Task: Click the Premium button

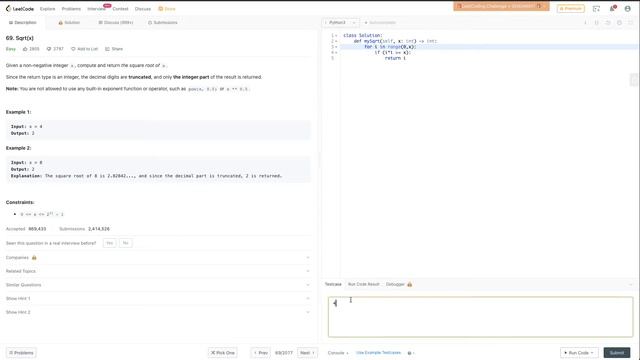Action: [x=571, y=8]
